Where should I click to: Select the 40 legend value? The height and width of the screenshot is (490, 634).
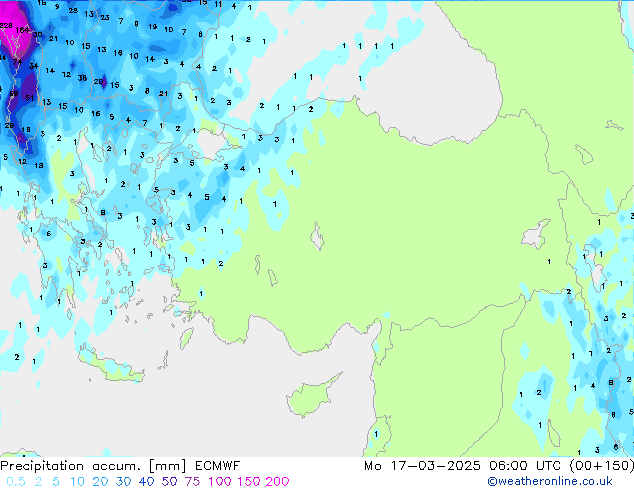click(146, 482)
